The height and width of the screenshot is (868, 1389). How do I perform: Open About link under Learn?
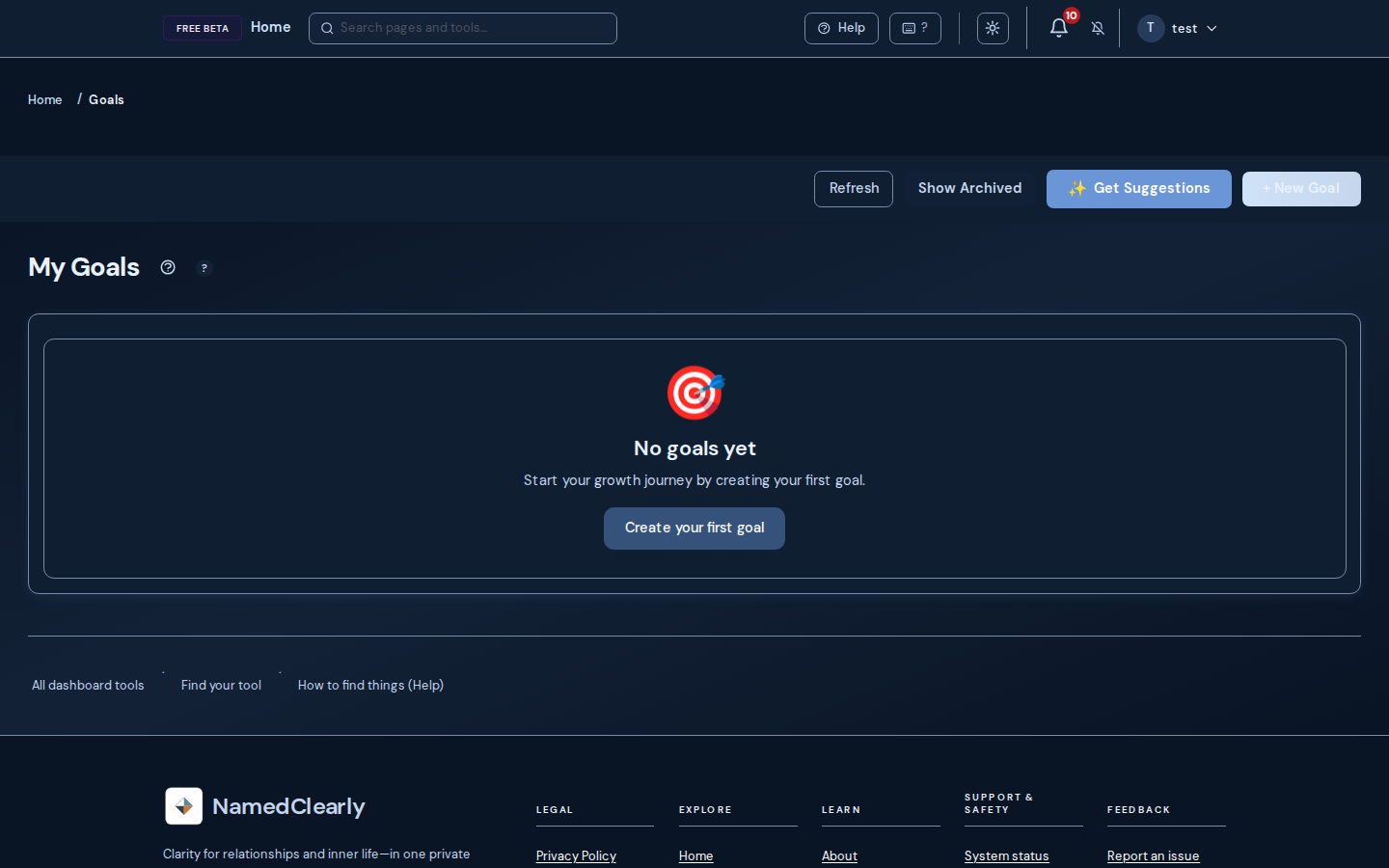[839, 856]
